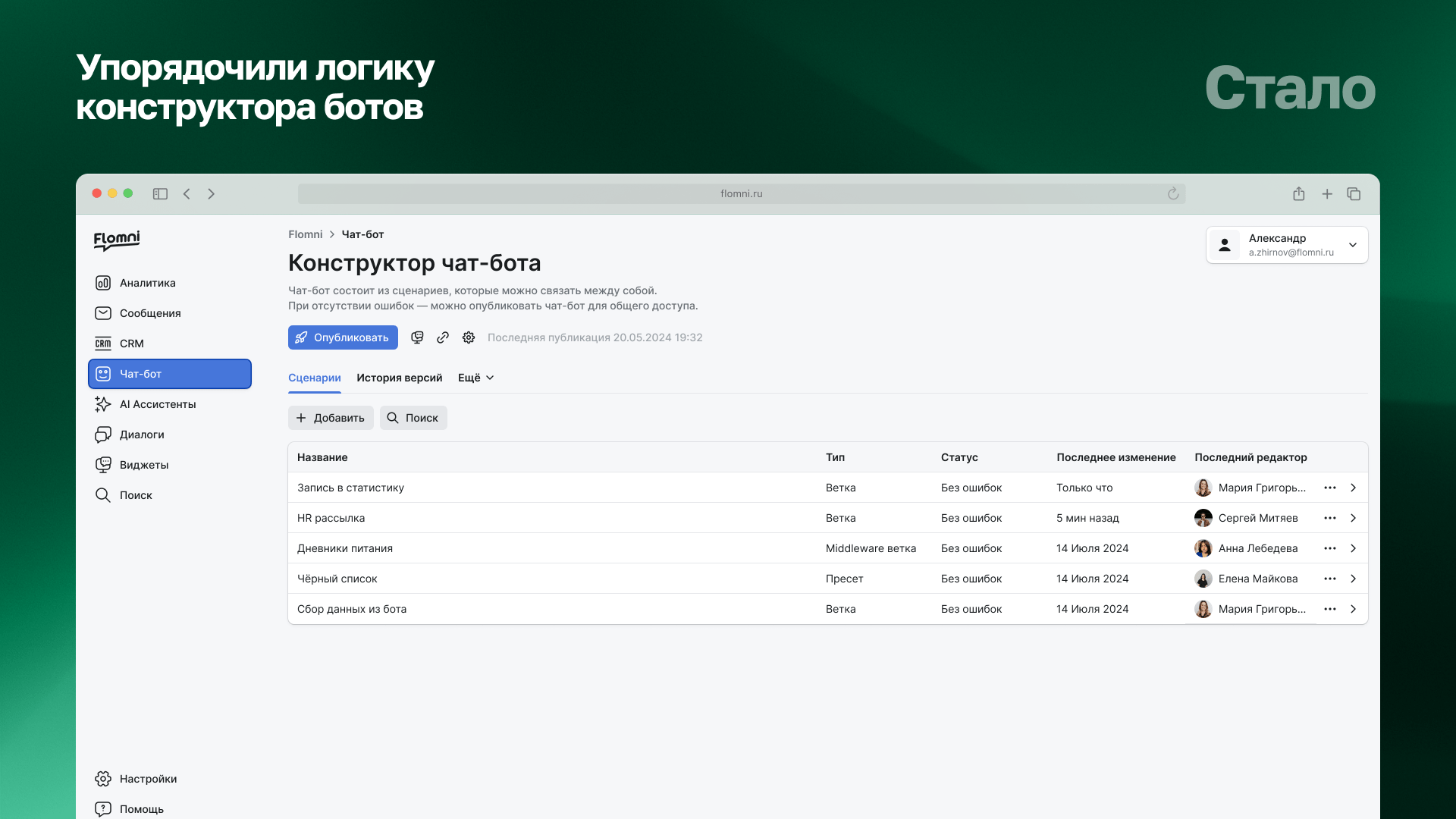The width and height of the screenshot is (1456, 819).
Task: Open Сообщения in the sidebar
Action: click(149, 313)
